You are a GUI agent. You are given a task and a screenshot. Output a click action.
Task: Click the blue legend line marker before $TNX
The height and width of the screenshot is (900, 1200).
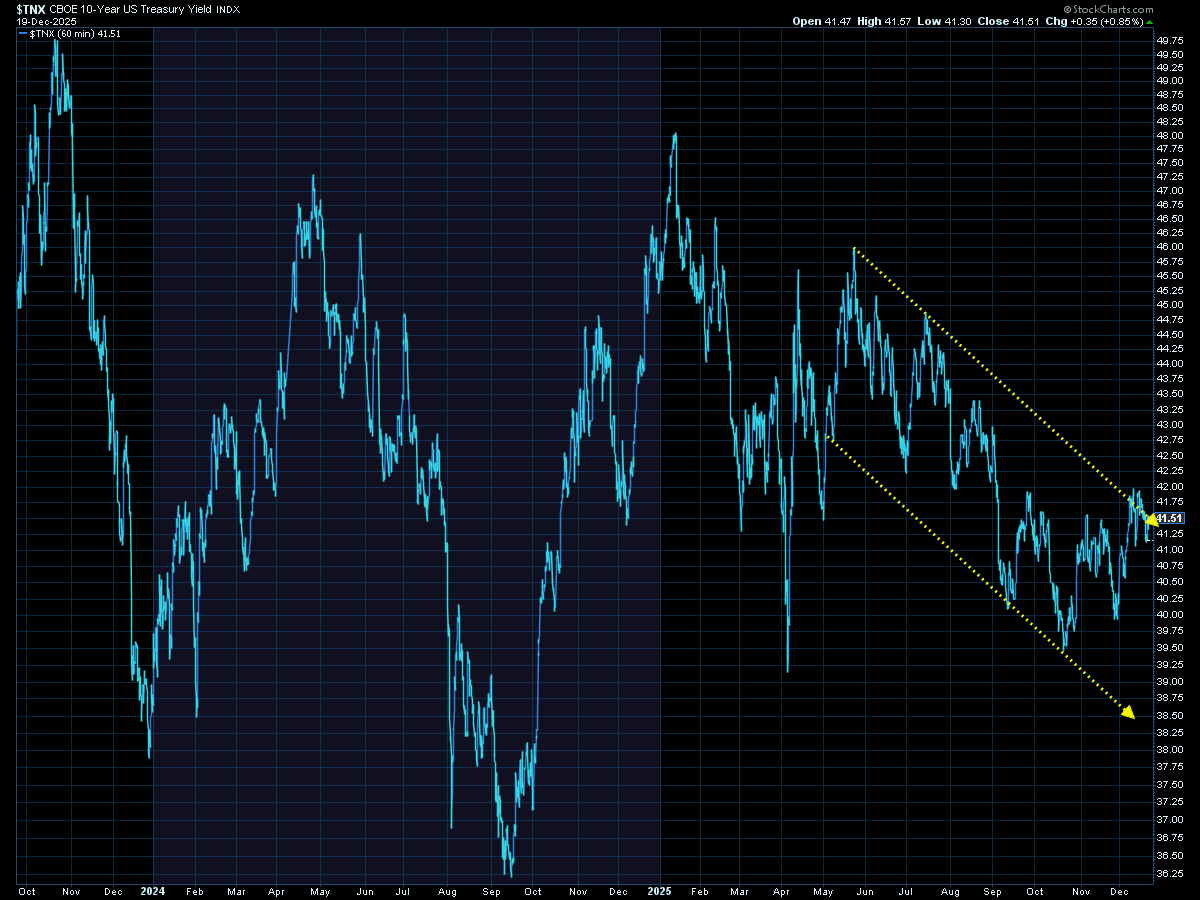pos(23,34)
